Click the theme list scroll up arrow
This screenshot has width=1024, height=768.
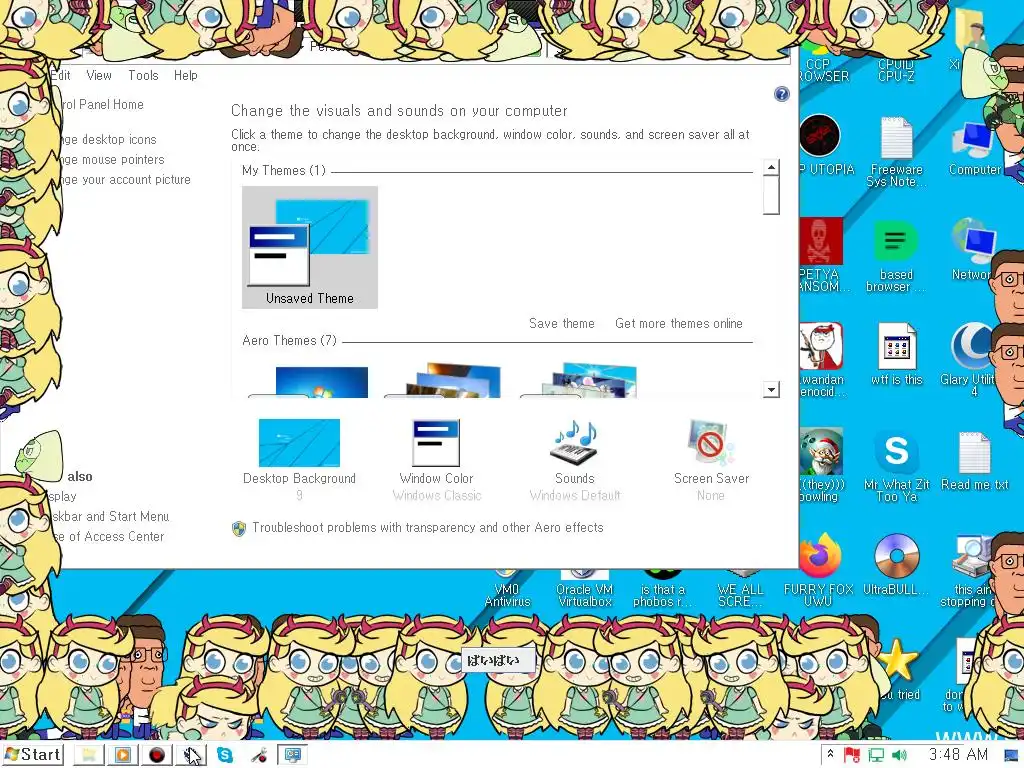click(x=771, y=167)
